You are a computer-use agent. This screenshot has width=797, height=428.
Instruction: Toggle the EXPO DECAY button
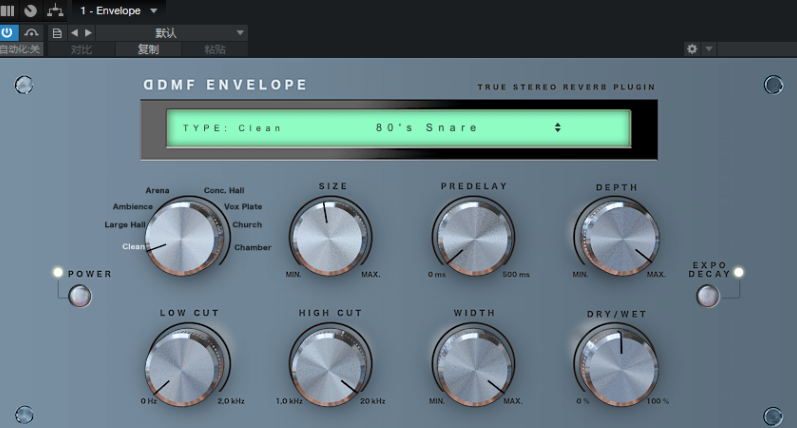tap(707, 295)
